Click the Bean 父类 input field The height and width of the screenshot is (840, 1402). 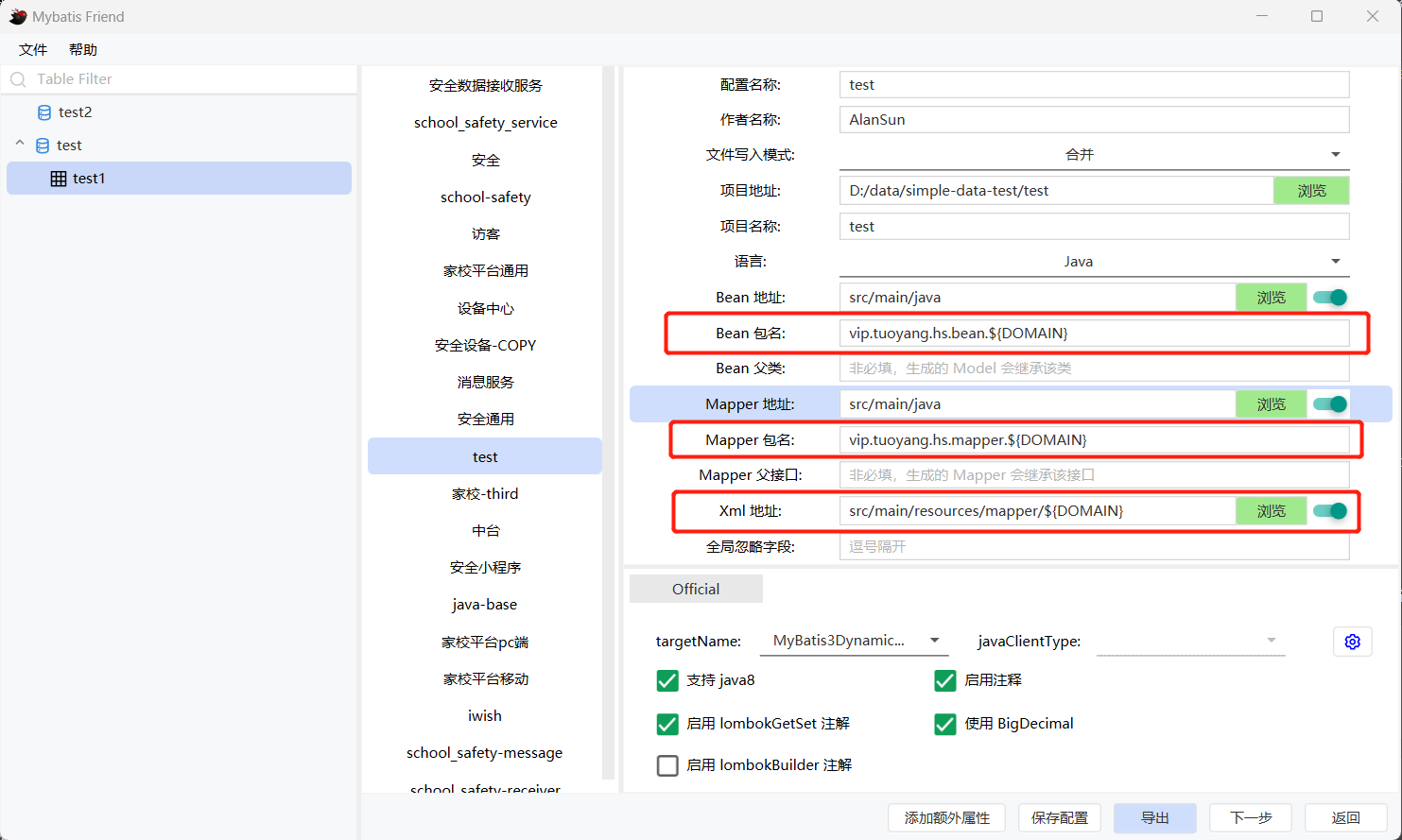point(1094,369)
